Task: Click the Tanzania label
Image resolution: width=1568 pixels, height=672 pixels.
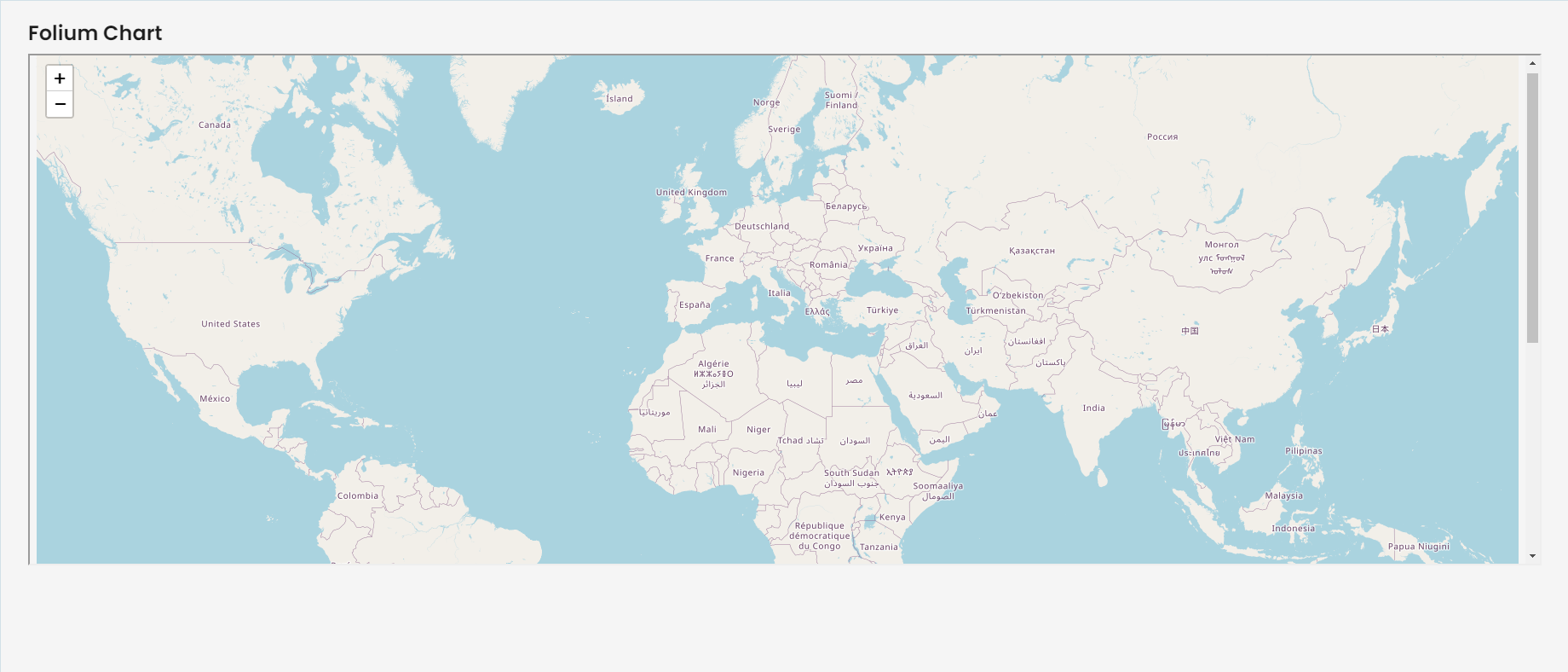Action: pos(879,547)
